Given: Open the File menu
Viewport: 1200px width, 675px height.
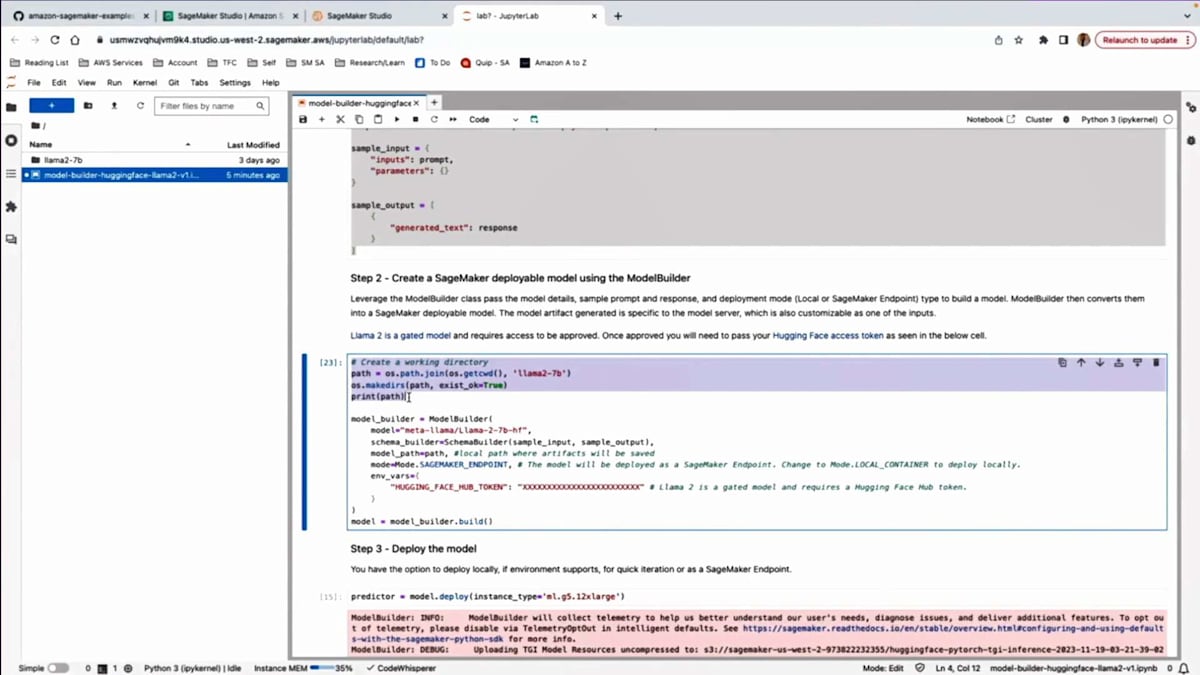Looking at the screenshot, I should (34, 83).
